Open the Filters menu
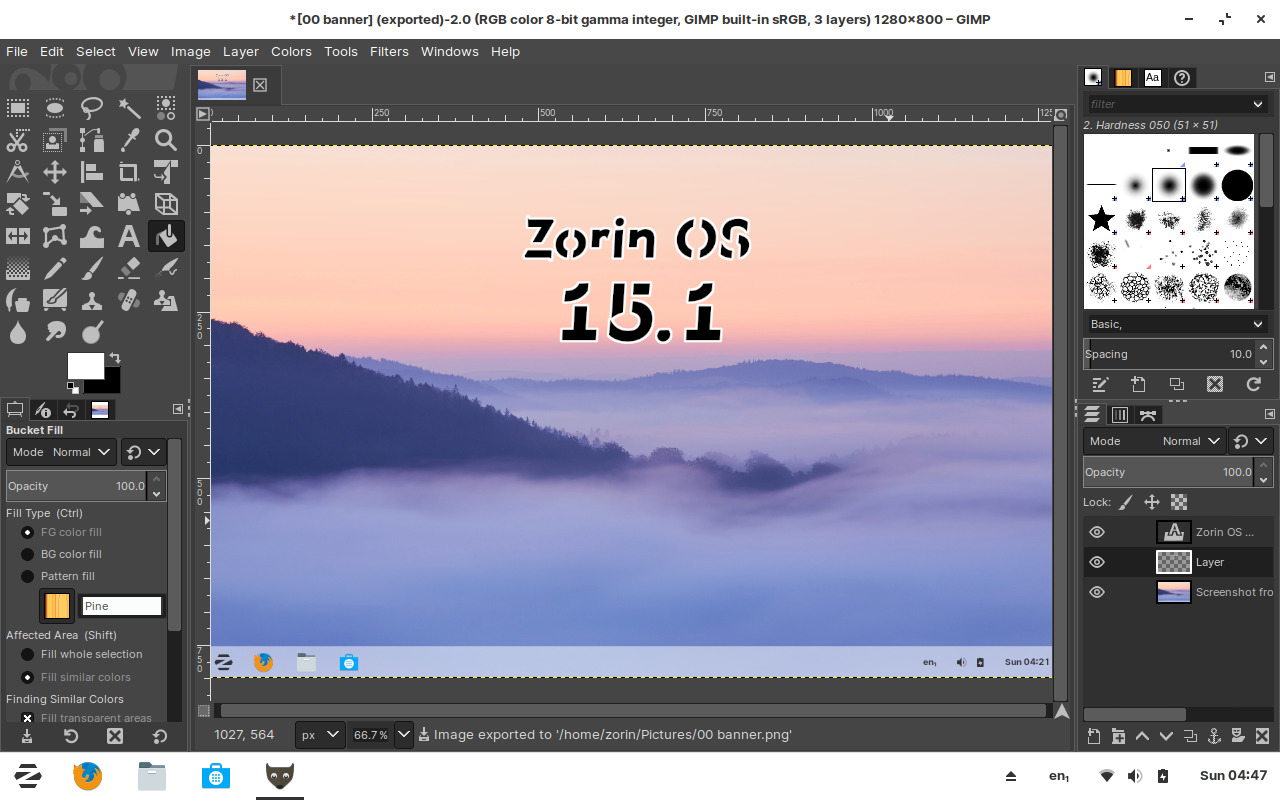 click(x=389, y=51)
